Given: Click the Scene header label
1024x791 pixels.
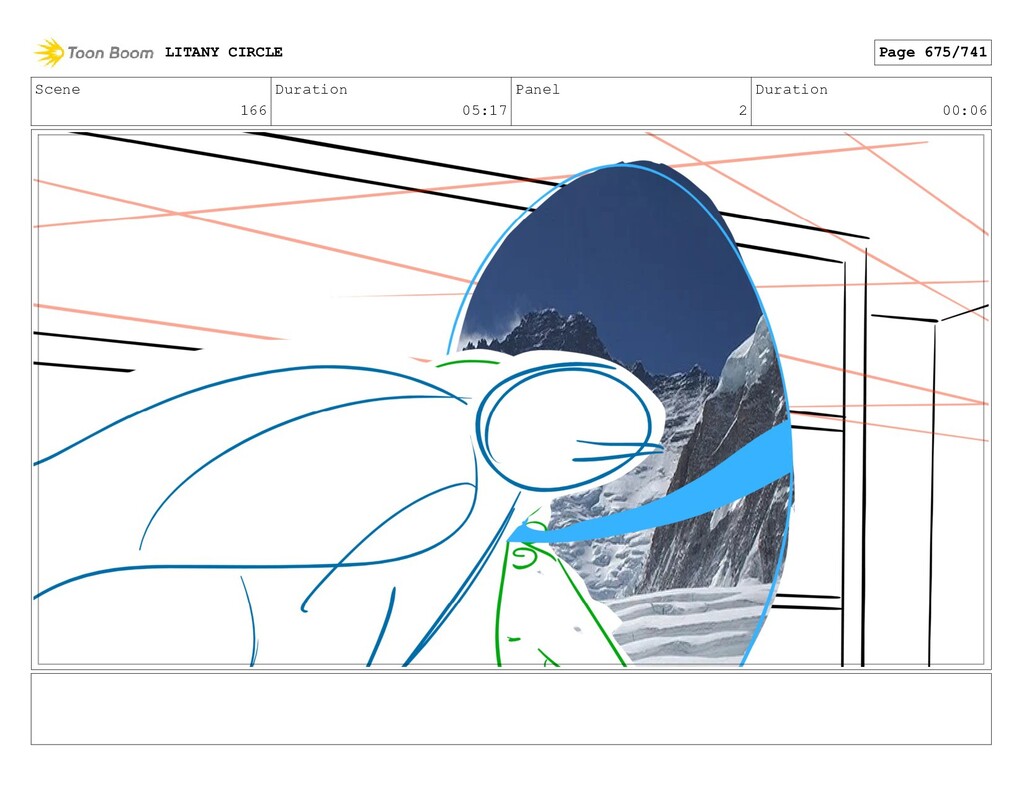Looking at the screenshot, I should pyautogui.click(x=57, y=89).
